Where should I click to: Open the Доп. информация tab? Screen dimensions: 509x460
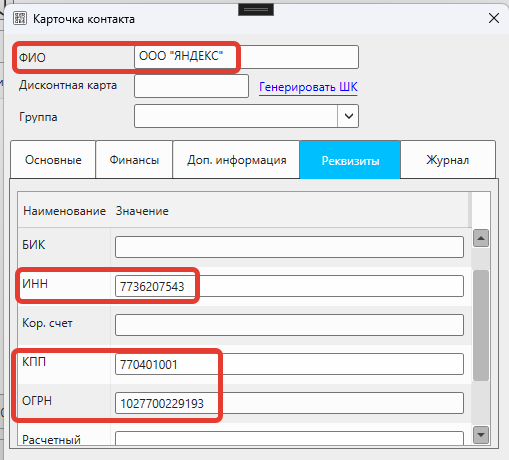(236, 160)
